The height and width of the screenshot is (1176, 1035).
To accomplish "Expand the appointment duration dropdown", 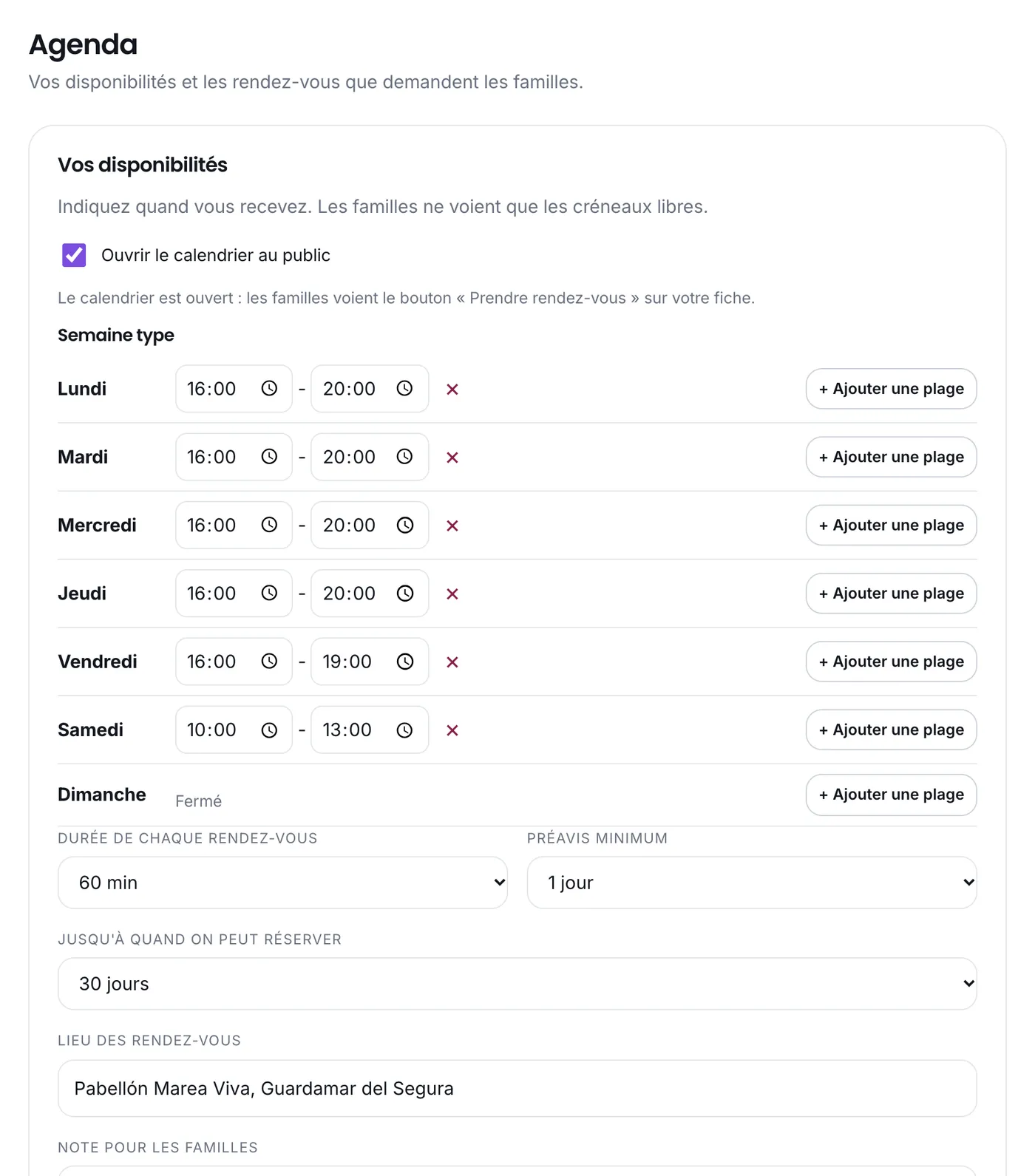I will tap(282, 883).
